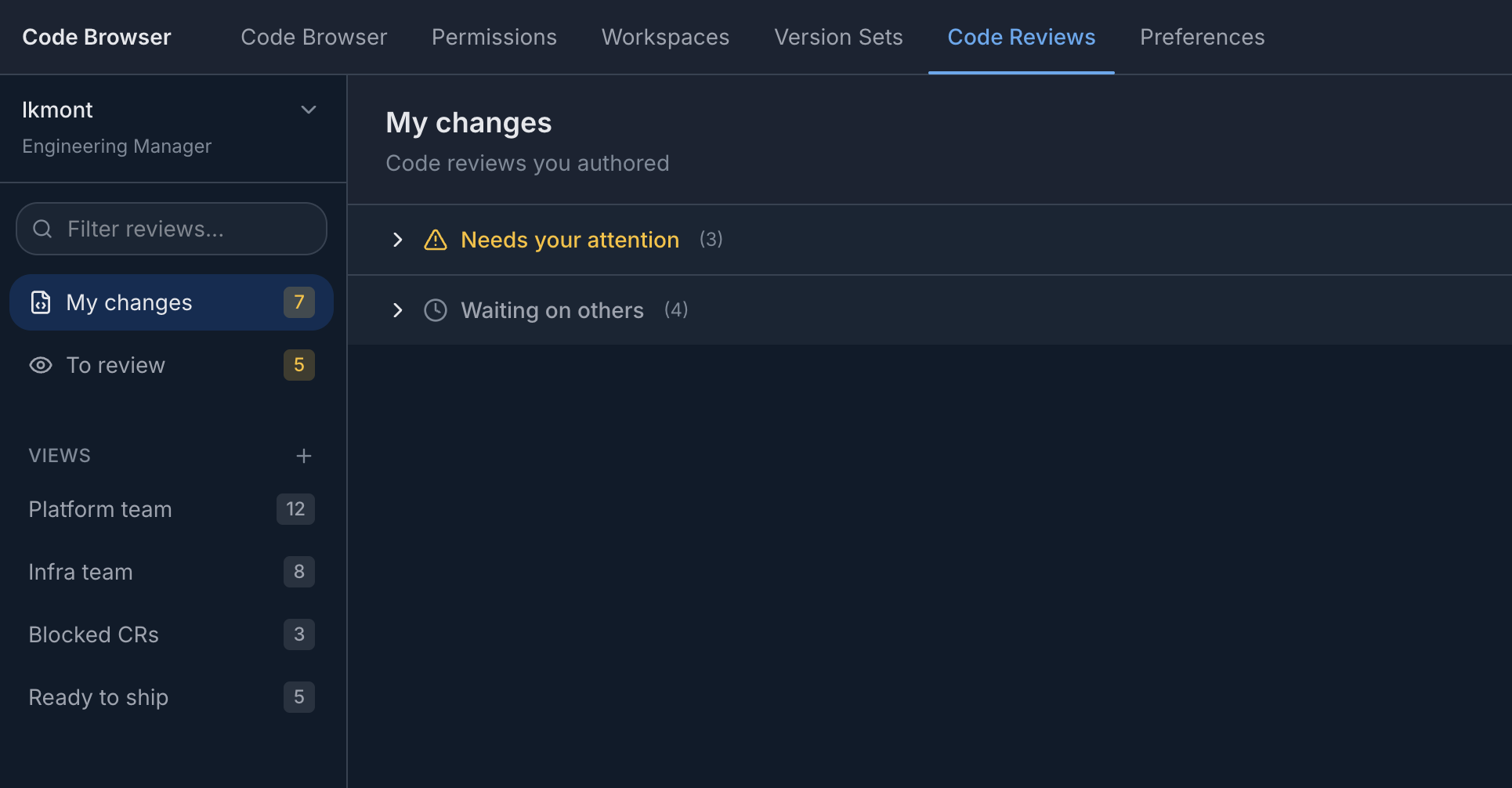Open the Preferences tab
Image resolution: width=1512 pixels, height=788 pixels.
pyautogui.click(x=1202, y=37)
